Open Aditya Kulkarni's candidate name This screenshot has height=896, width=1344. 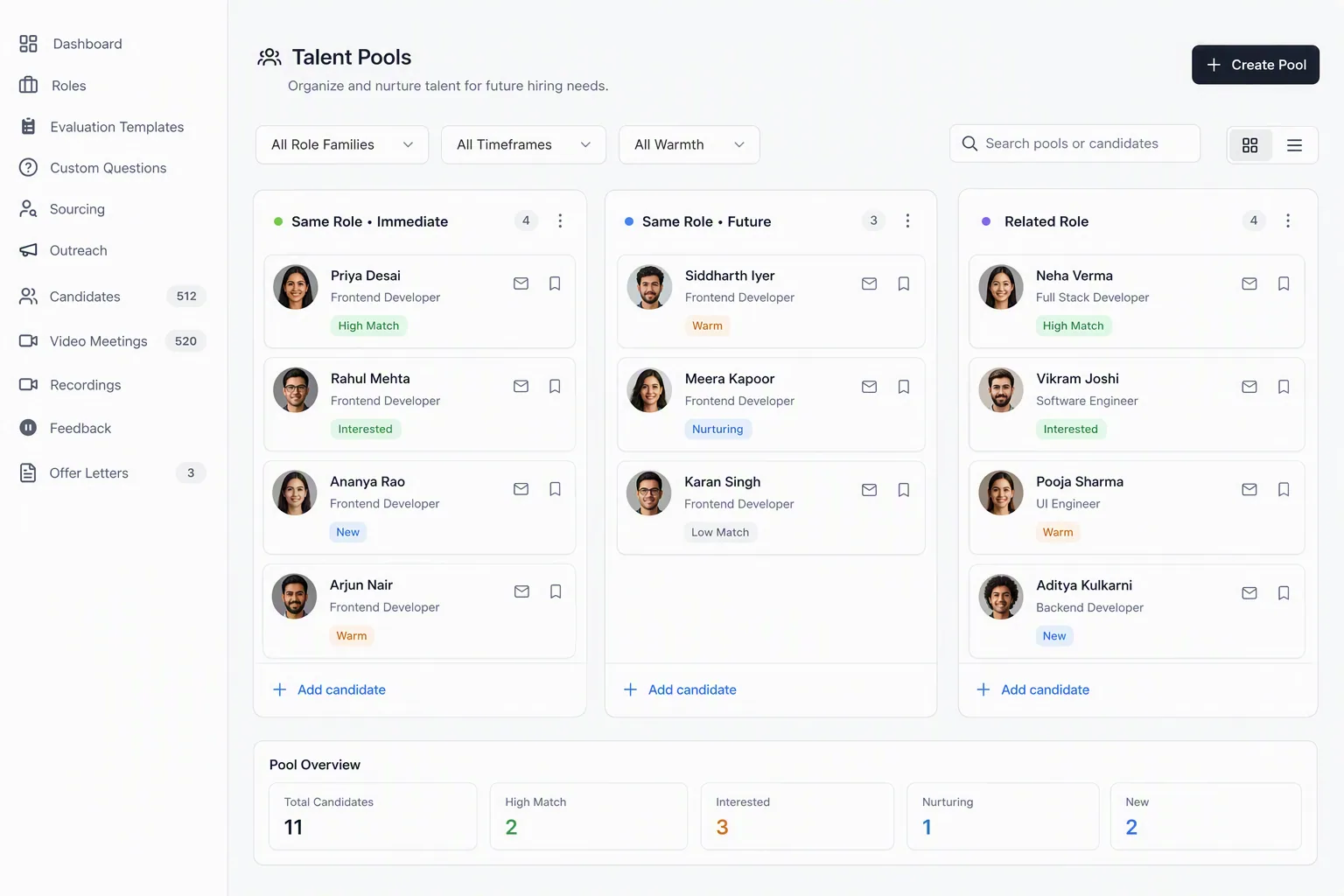[1084, 585]
